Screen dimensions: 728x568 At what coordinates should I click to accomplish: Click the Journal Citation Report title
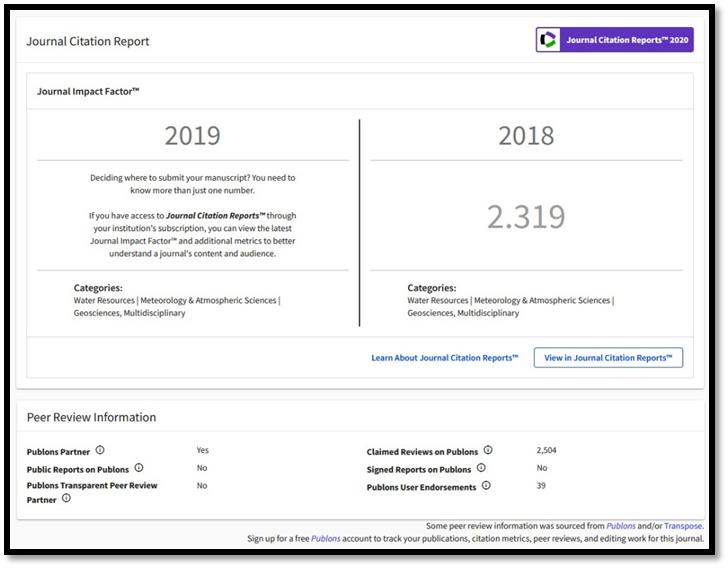(x=88, y=41)
